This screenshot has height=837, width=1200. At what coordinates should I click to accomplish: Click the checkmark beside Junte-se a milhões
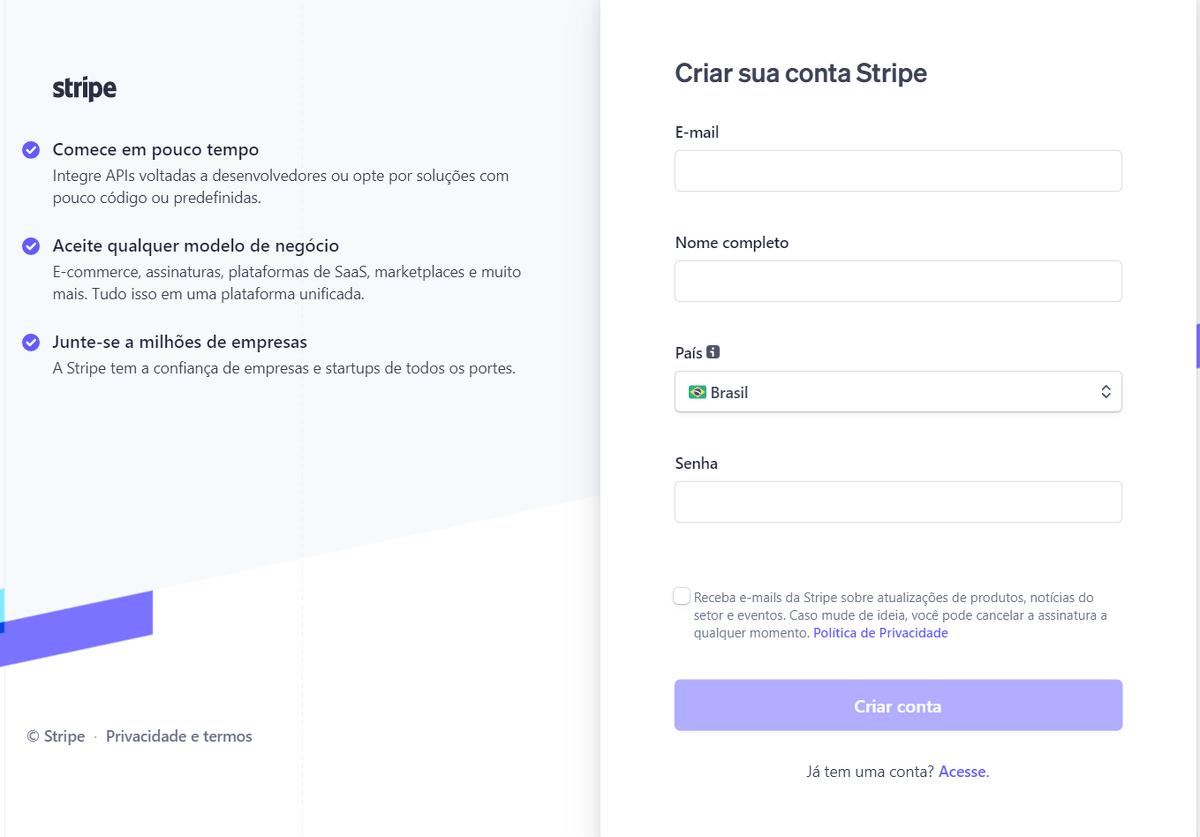tap(31, 342)
